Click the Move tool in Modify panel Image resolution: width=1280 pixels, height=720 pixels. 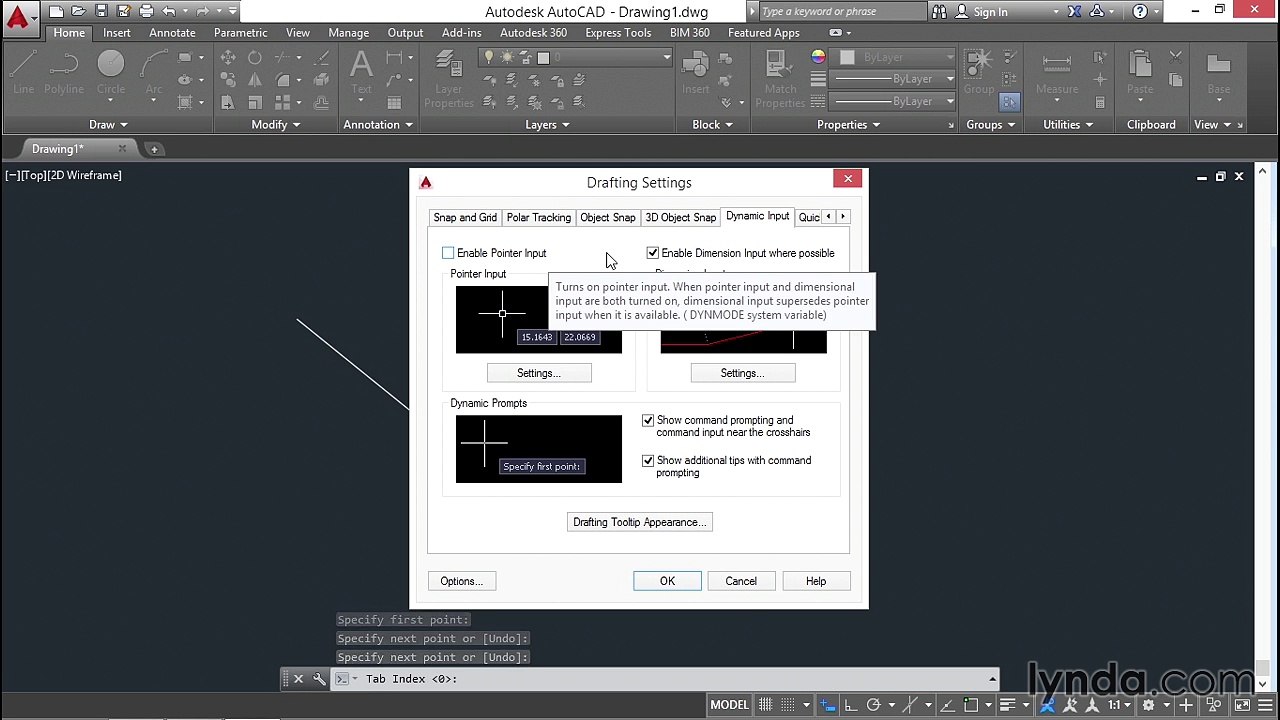(x=228, y=58)
